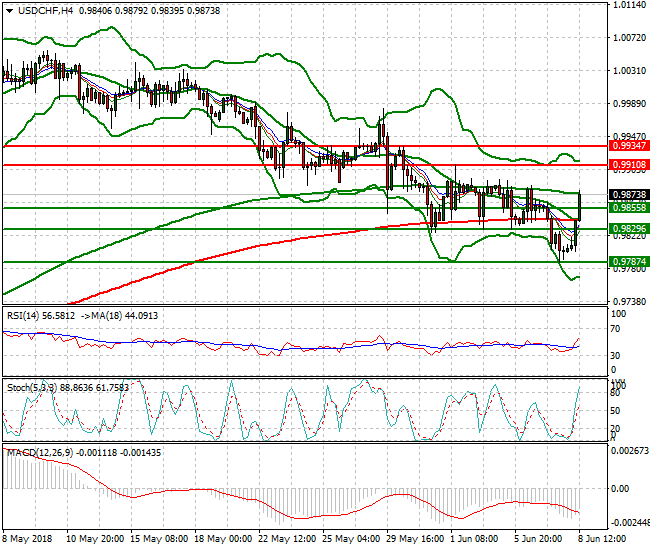Click the 0.97380 price scale value

click(x=630, y=301)
